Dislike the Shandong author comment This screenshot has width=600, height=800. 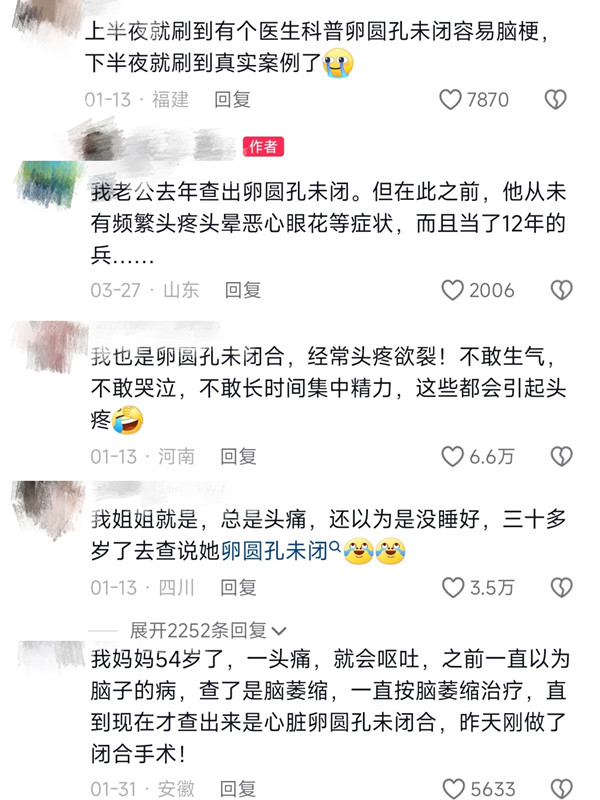click(x=561, y=290)
